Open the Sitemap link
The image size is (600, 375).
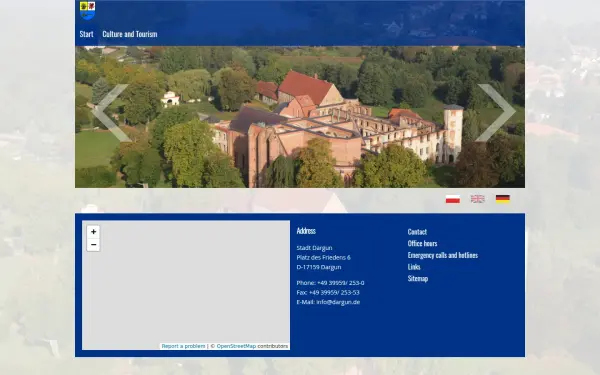click(x=418, y=279)
